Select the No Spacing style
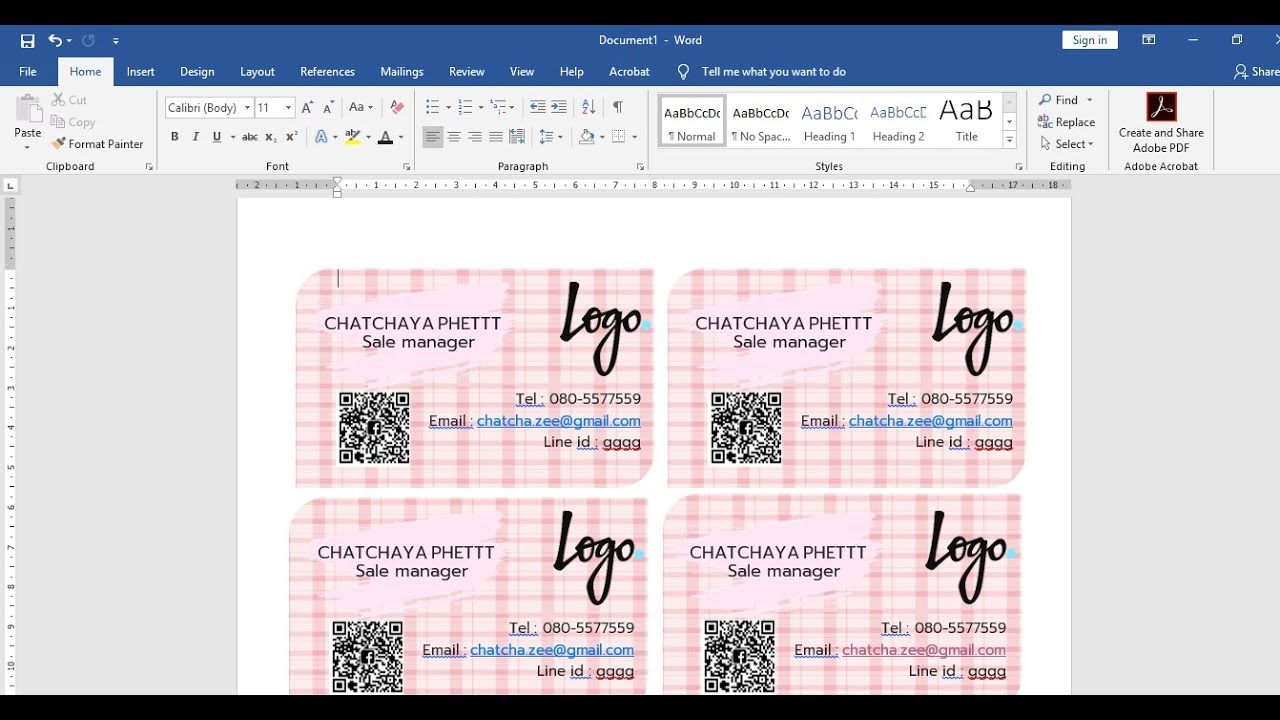The height and width of the screenshot is (720, 1280). [x=760, y=122]
